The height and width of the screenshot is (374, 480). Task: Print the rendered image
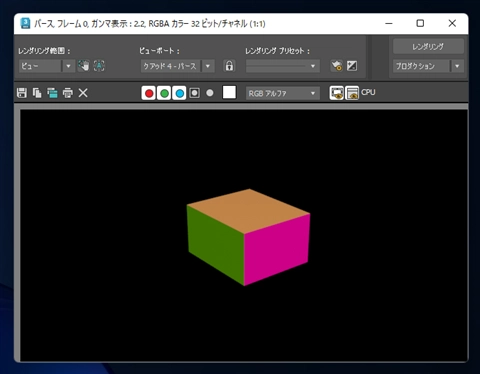click(x=68, y=93)
